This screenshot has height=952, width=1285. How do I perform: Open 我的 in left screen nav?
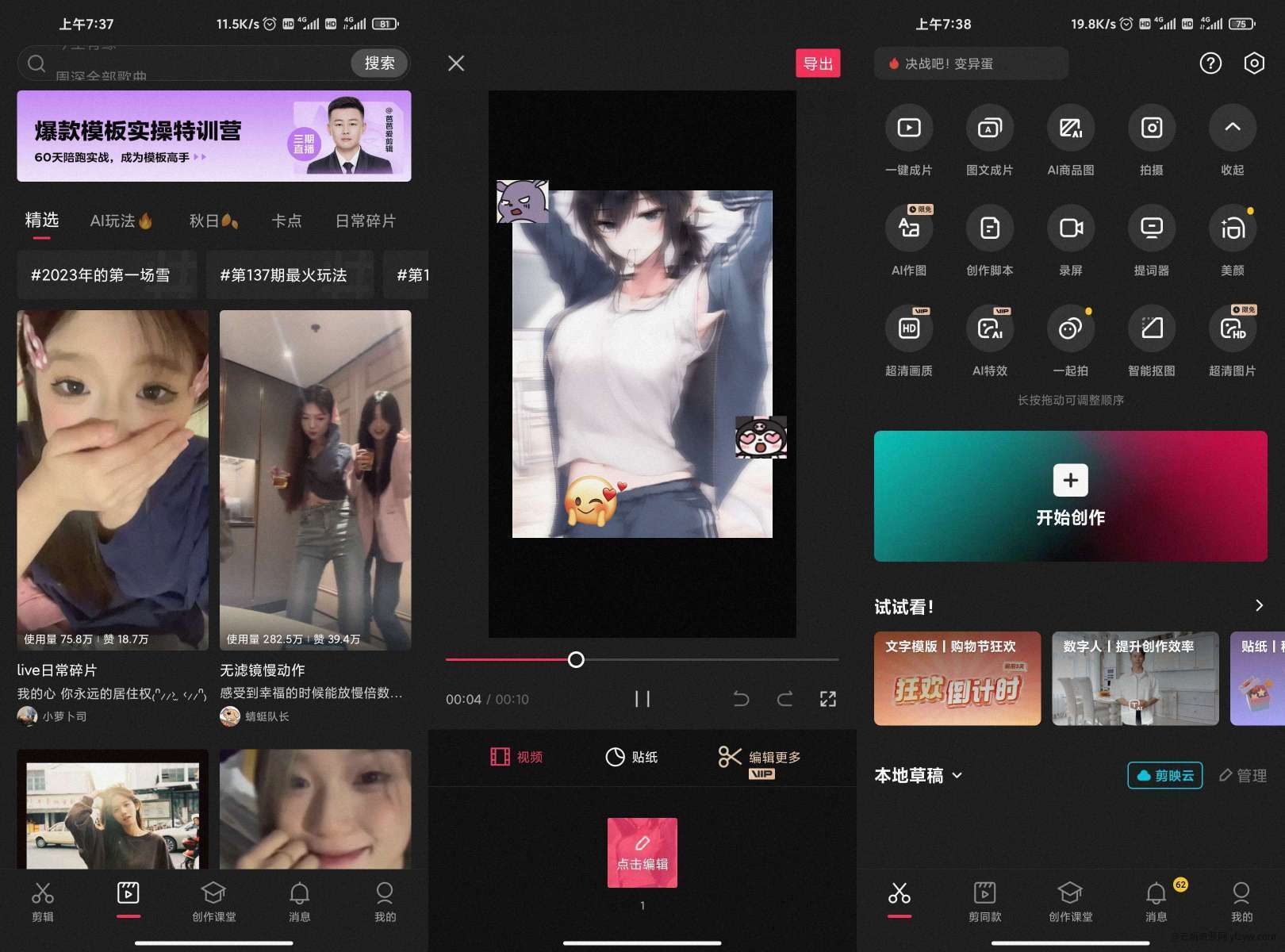click(x=385, y=902)
